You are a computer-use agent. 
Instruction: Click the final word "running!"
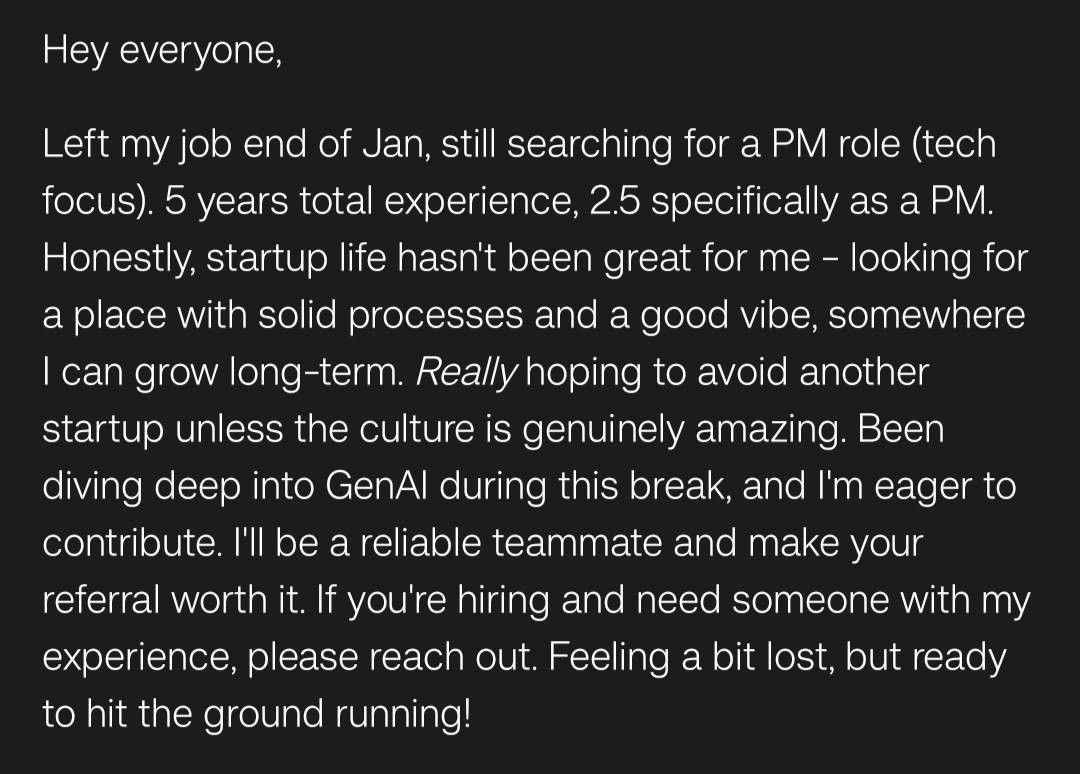coord(404,714)
